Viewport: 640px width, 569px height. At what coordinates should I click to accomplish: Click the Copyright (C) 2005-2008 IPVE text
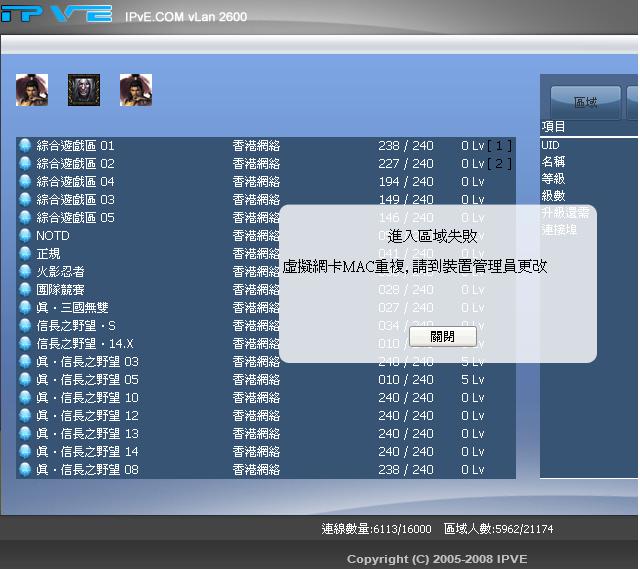coord(437,559)
